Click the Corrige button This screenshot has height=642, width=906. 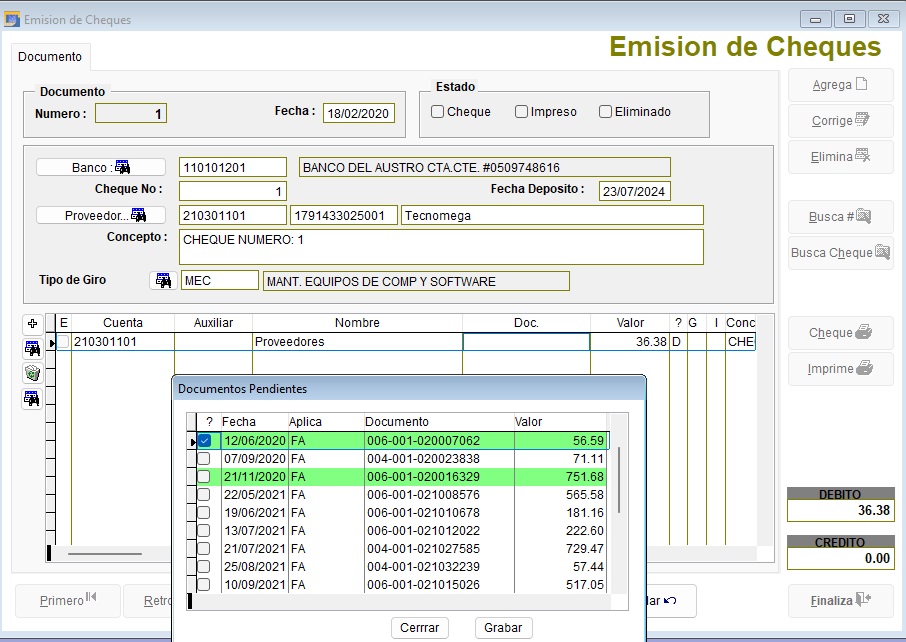(x=841, y=121)
